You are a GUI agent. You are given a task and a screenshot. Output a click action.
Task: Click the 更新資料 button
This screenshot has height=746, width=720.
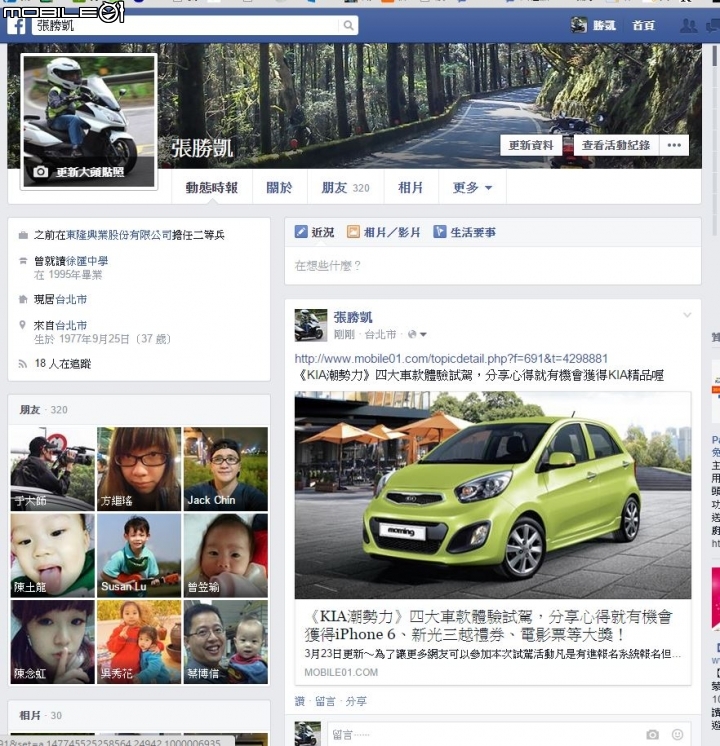click(x=531, y=145)
